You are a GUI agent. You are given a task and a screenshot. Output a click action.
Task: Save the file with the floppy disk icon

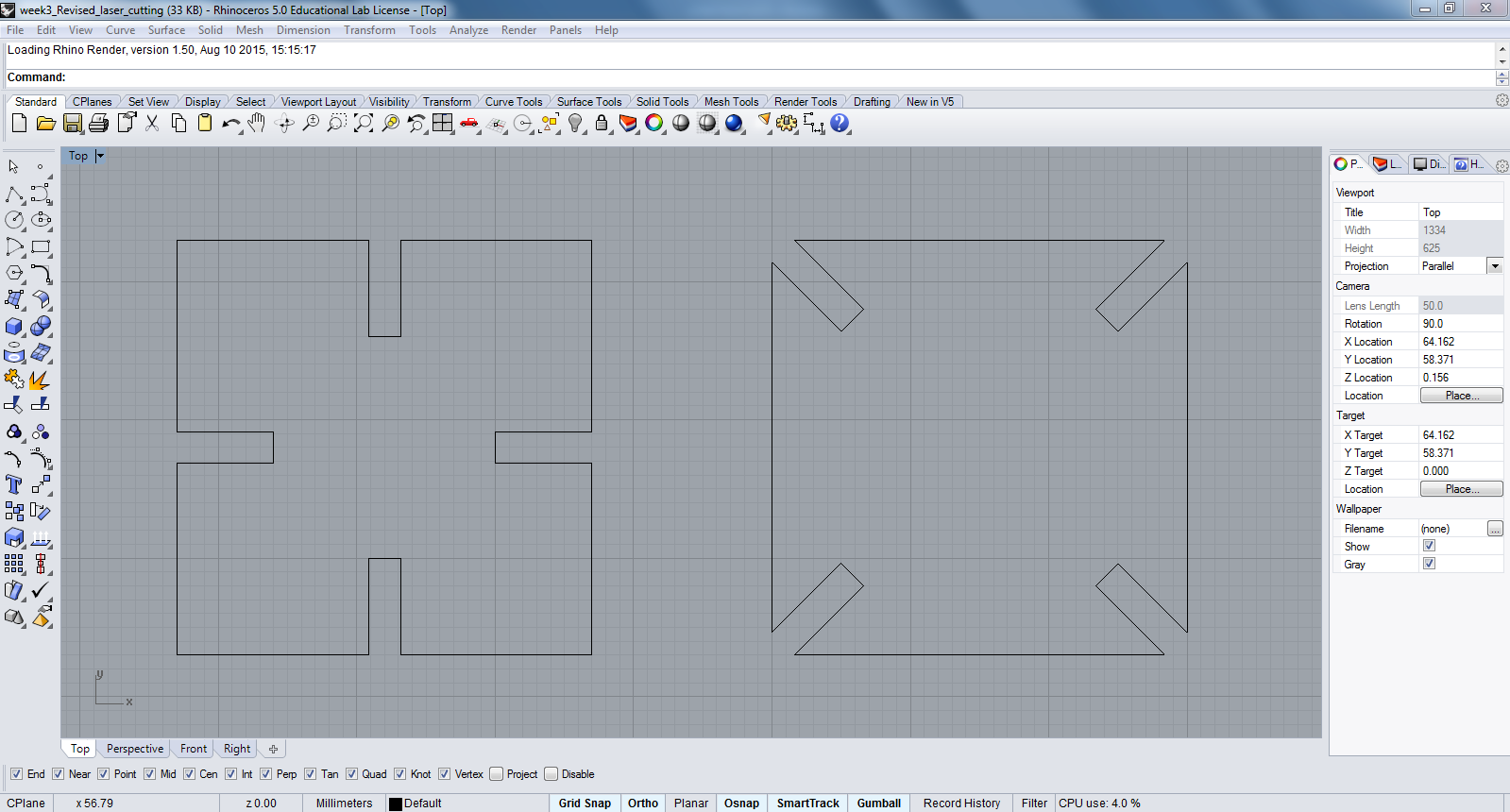pos(72,123)
